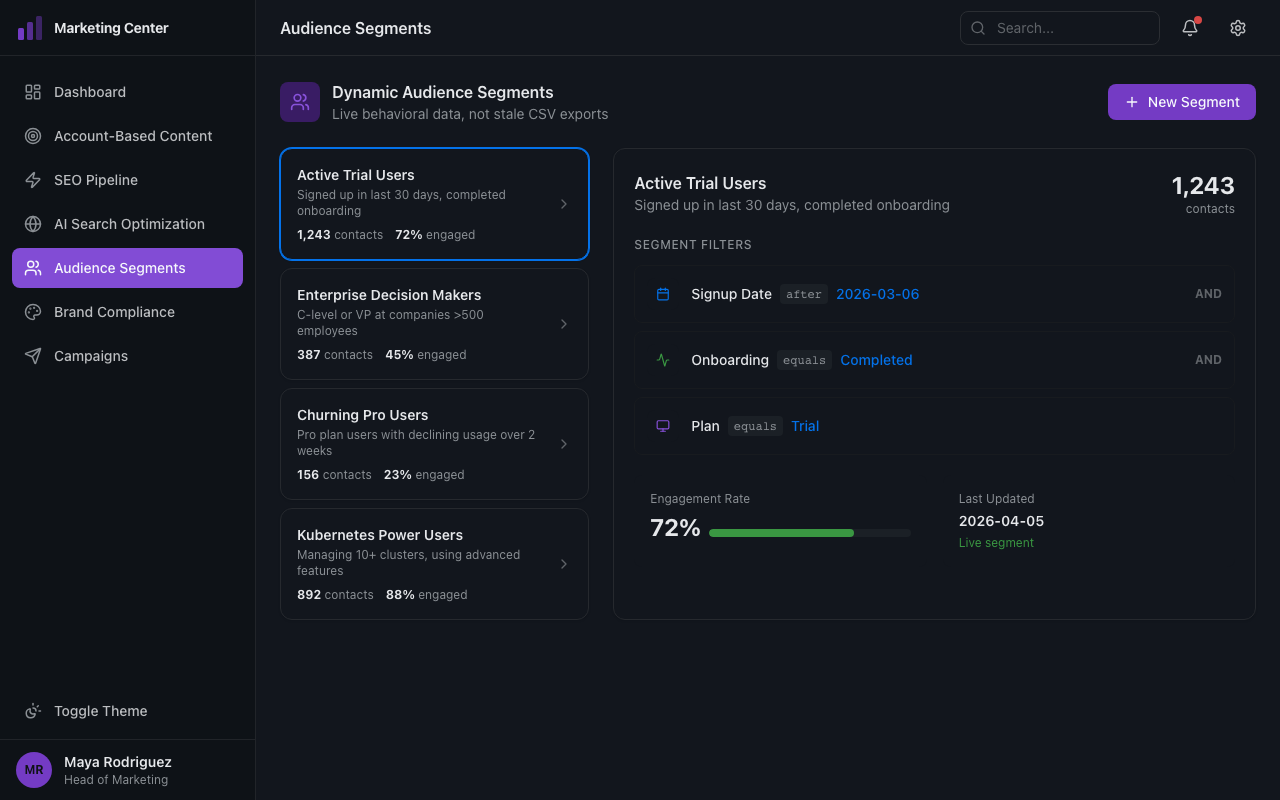Expand the Churning Pro Users segment
This screenshot has height=800, width=1280.
pos(434,444)
